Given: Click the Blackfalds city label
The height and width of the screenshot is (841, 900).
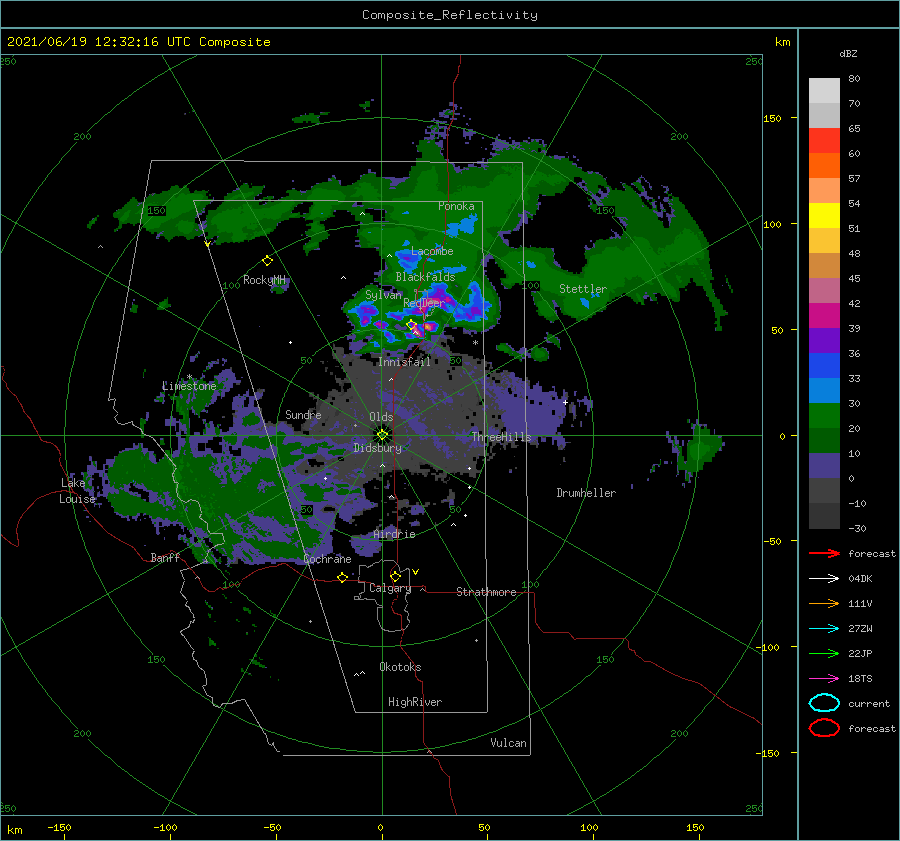Looking at the screenshot, I should tap(425, 277).
